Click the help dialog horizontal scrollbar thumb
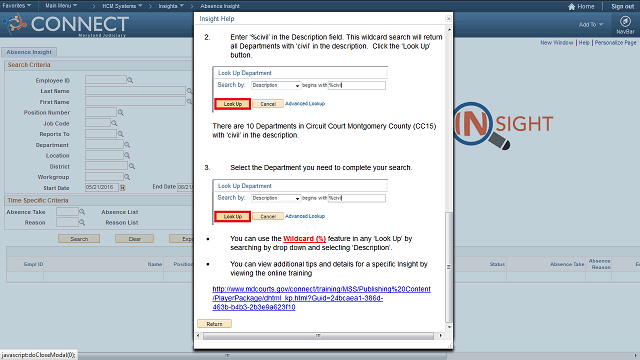Viewport: 640px width, 360px height. pos(318,336)
